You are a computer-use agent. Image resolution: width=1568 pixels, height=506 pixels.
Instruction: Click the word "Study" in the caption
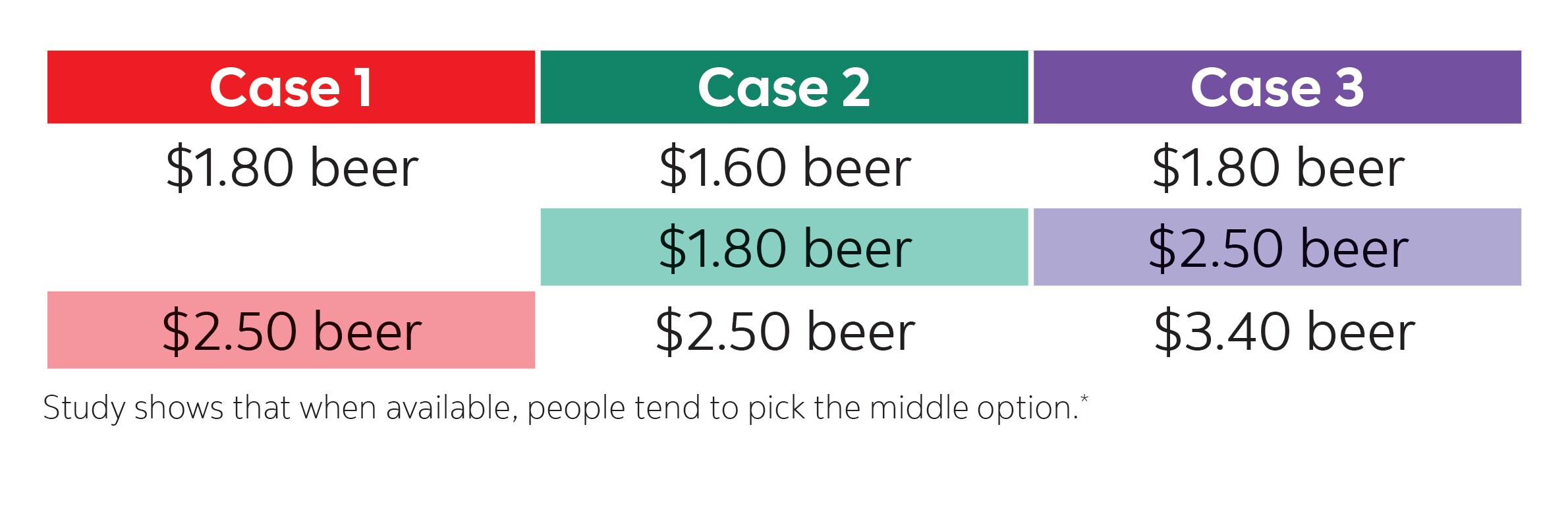[x=84, y=408]
